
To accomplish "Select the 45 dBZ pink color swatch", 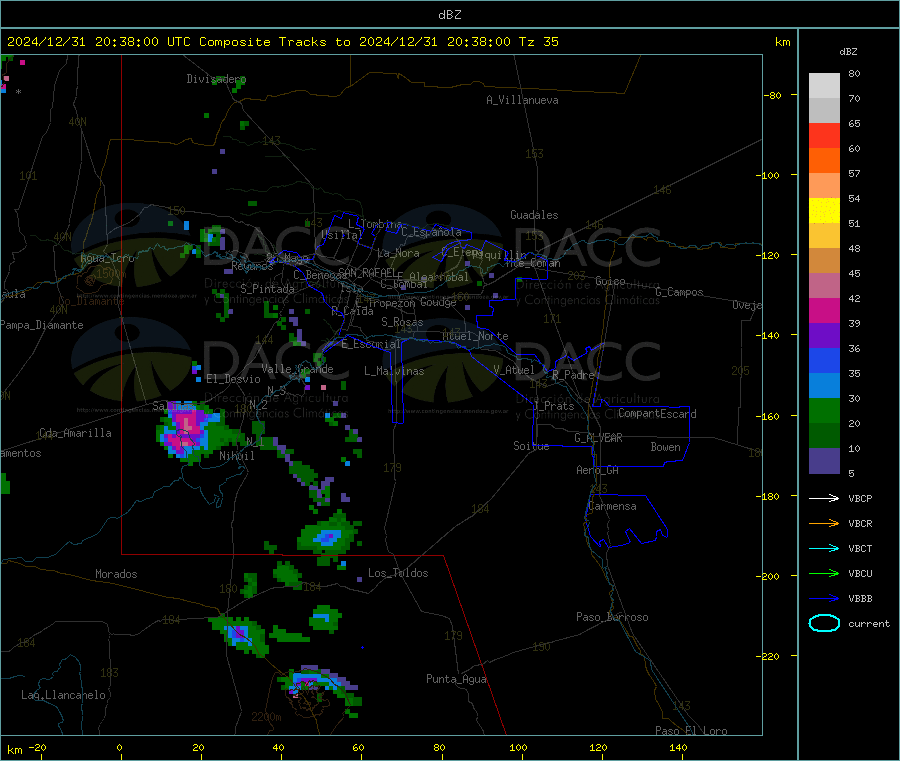I will pyautogui.click(x=824, y=286).
